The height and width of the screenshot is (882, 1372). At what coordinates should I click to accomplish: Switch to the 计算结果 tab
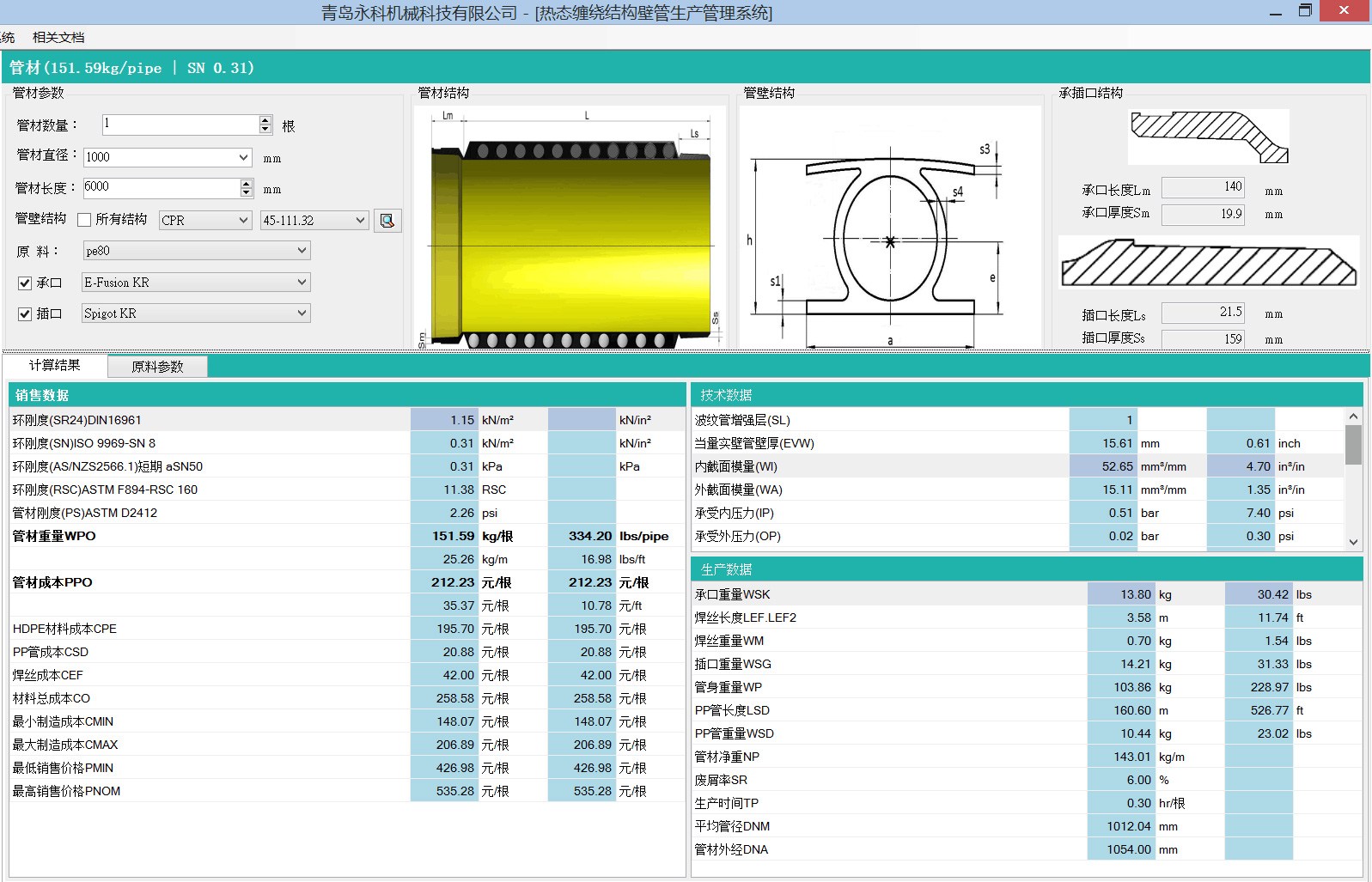[x=55, y=365]
